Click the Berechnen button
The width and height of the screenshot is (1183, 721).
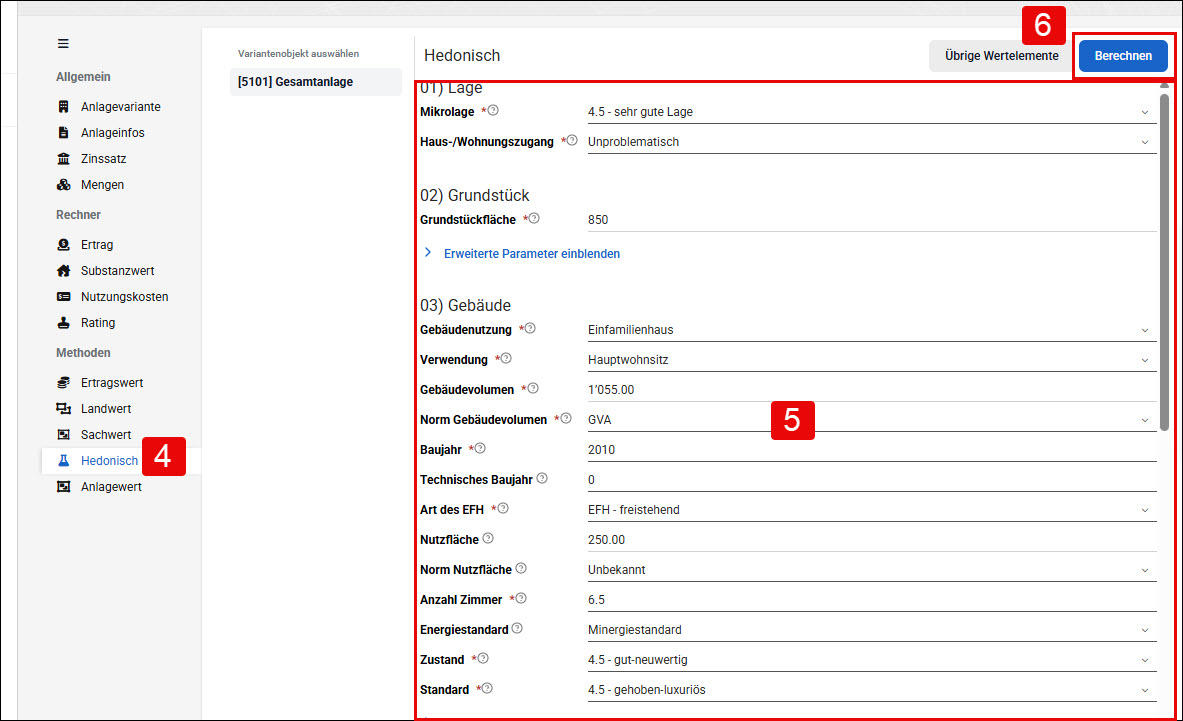[x=1123, y=56]
